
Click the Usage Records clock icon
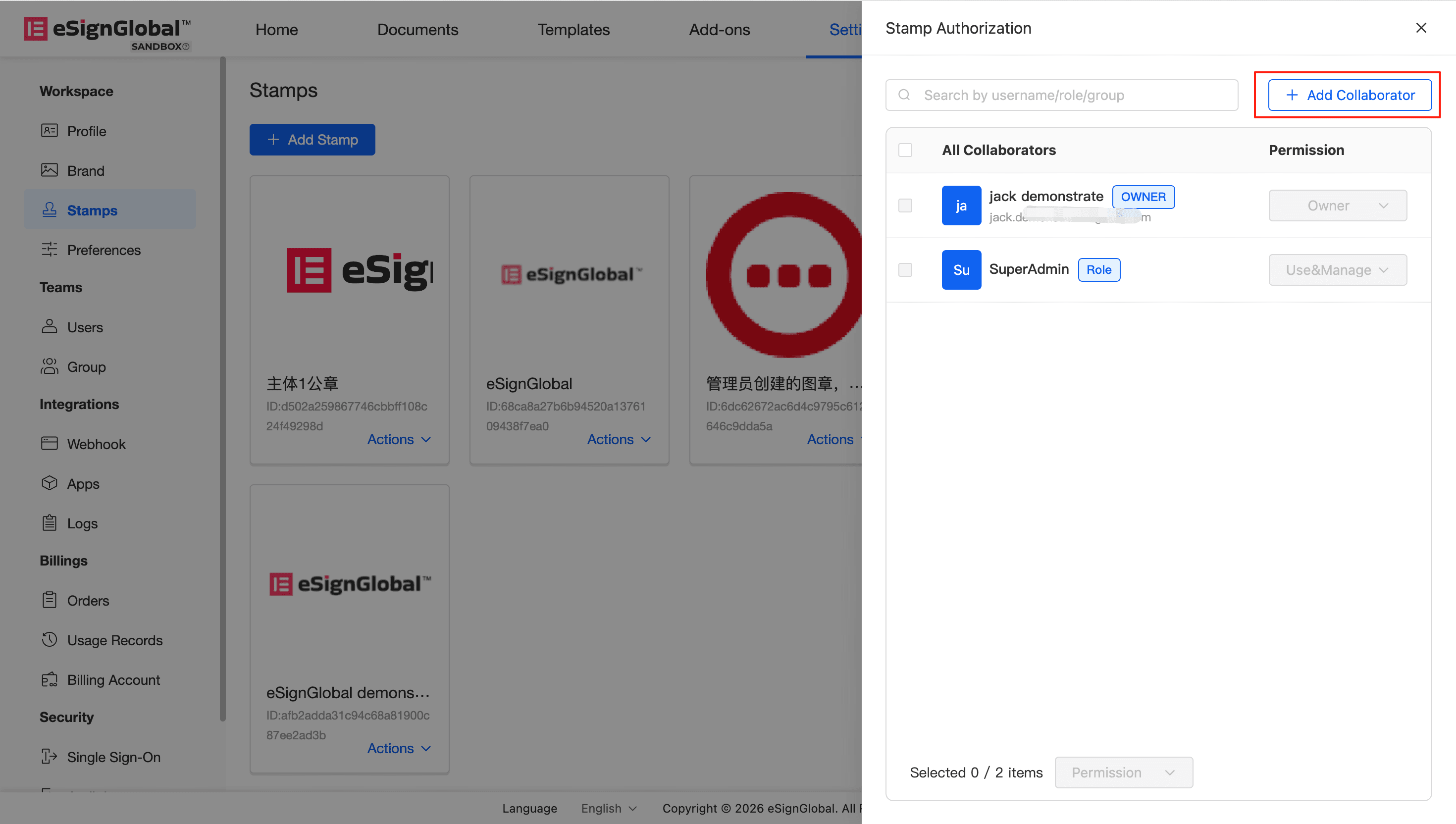(x=49, y=639)
